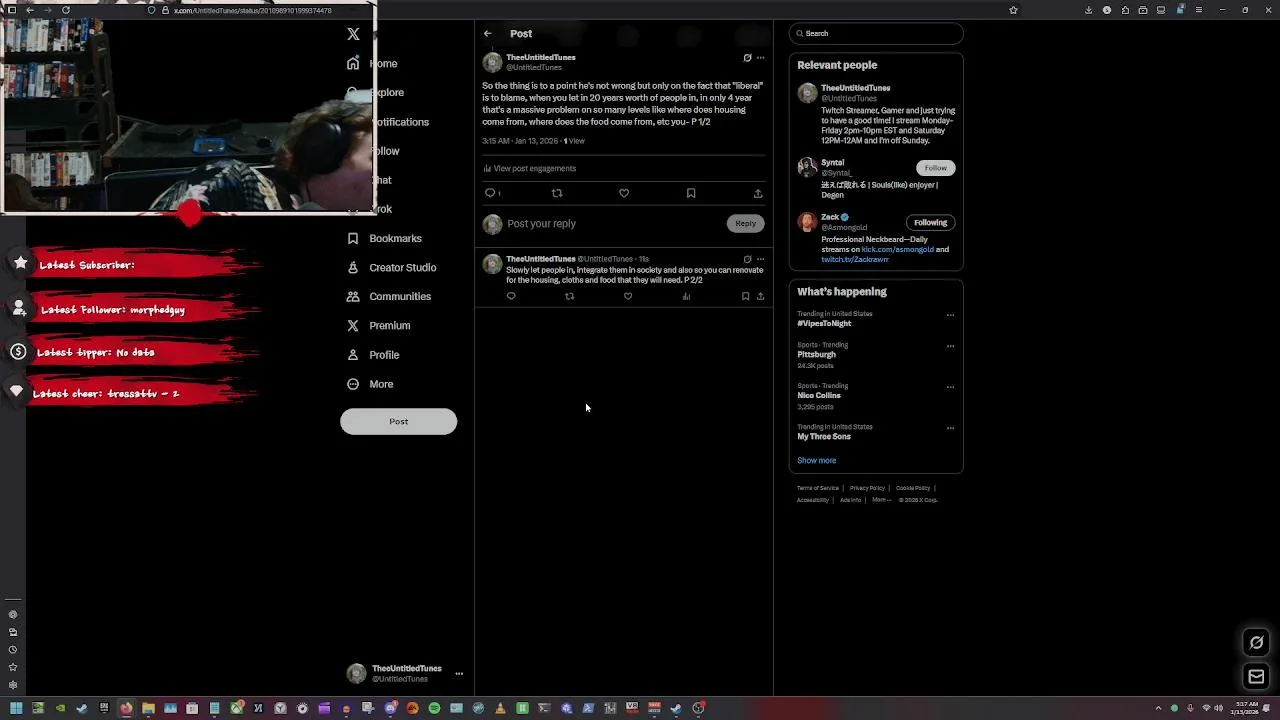Share the P 2/2 reply
Image resolution: width=1280 pixels, height=720 pixels.
point(760,296)
